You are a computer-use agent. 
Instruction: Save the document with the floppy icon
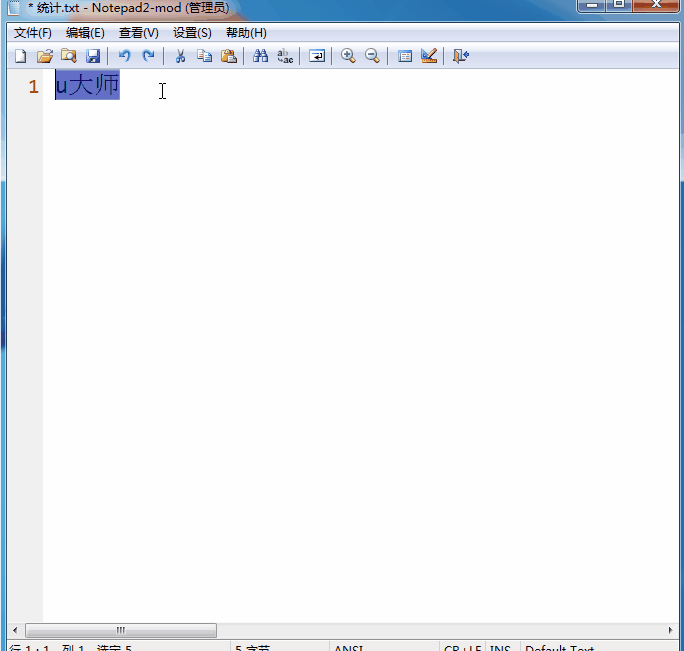click(93, 56)
